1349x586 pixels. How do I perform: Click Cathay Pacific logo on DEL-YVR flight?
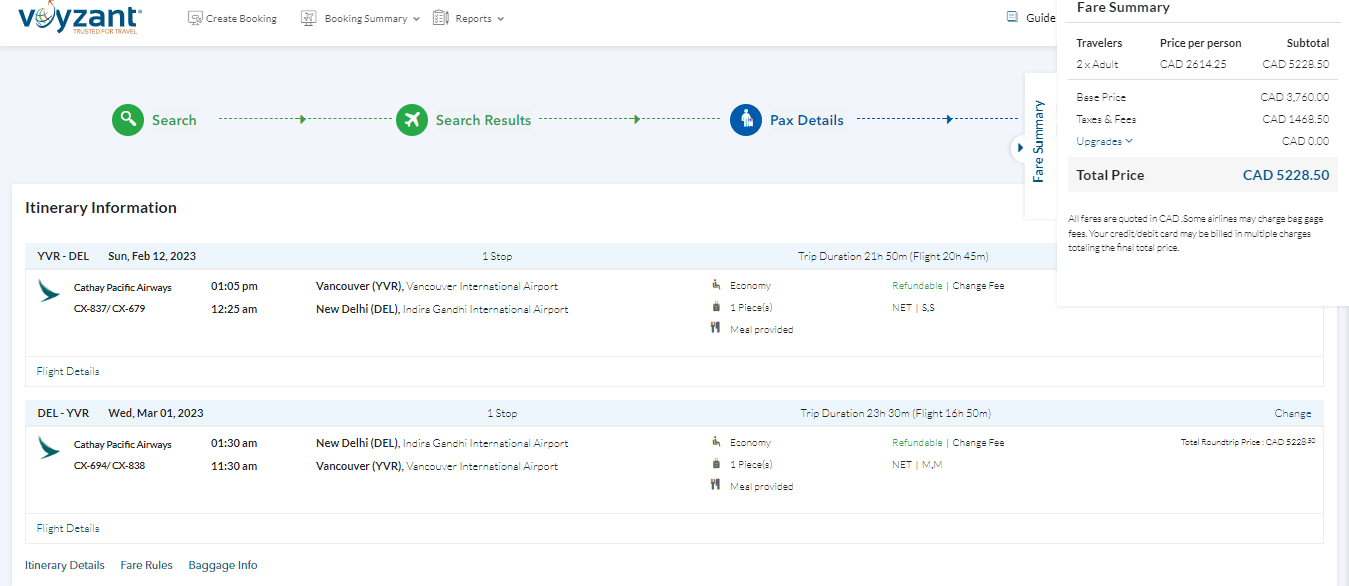(x=48, y=447)
